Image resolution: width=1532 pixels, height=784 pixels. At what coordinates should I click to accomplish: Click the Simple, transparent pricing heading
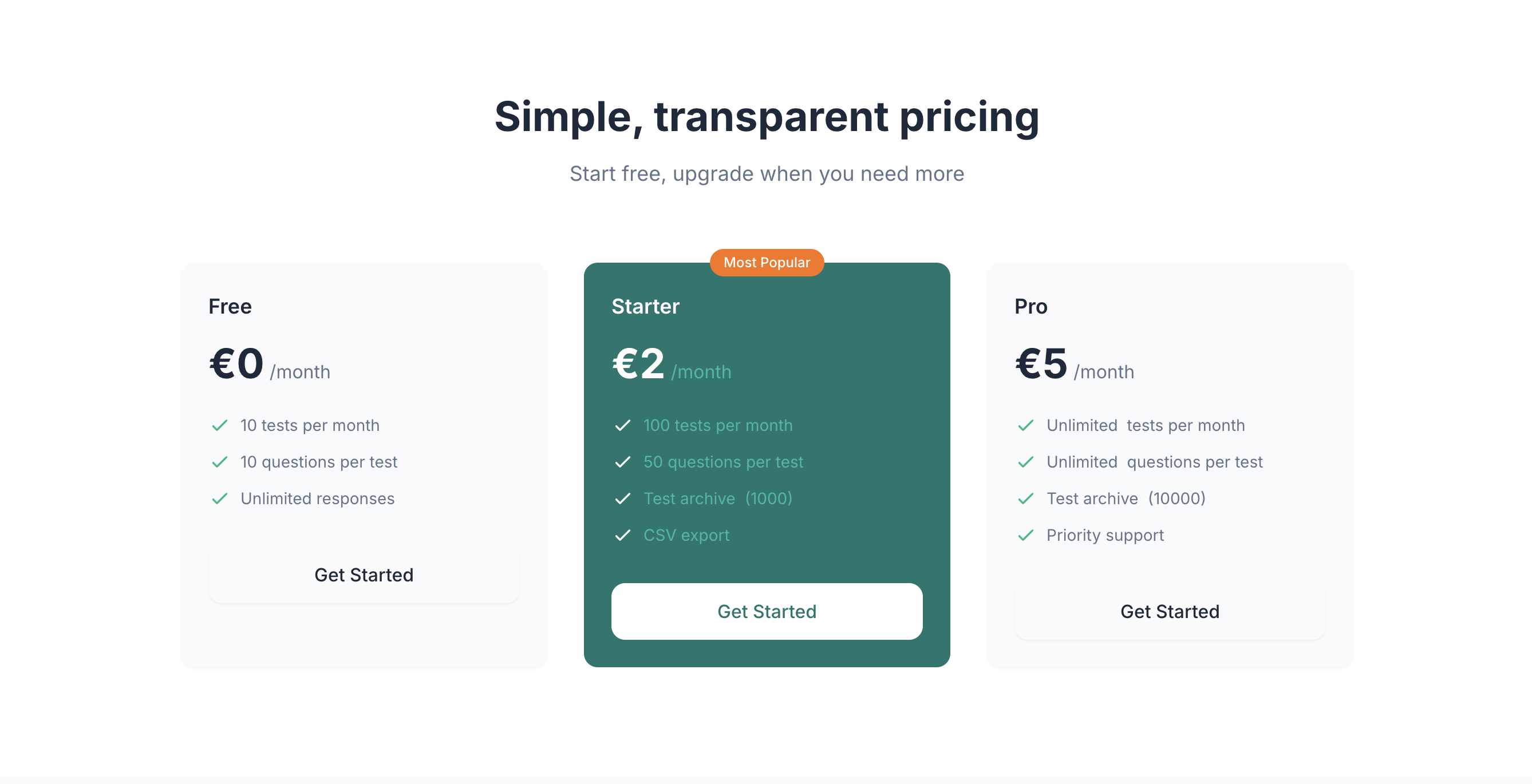(x=766, y=117)
